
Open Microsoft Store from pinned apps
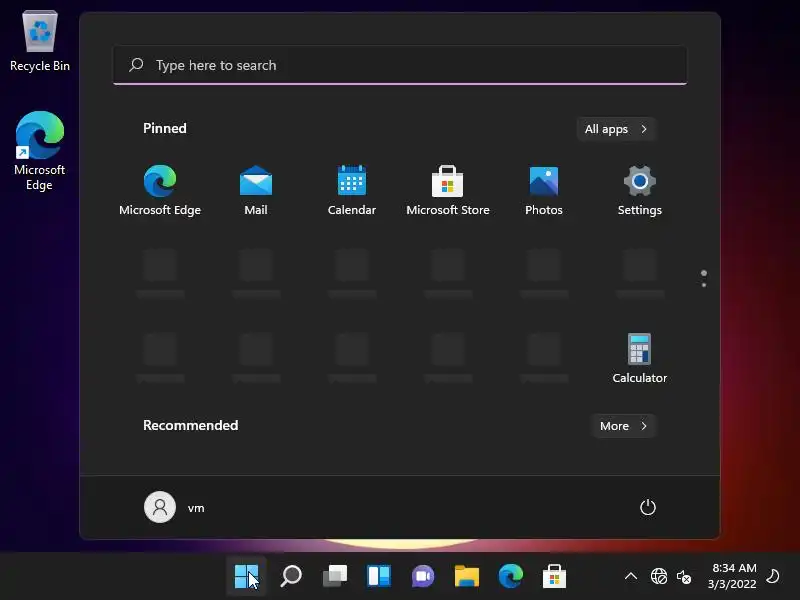[x=447, y=190]
